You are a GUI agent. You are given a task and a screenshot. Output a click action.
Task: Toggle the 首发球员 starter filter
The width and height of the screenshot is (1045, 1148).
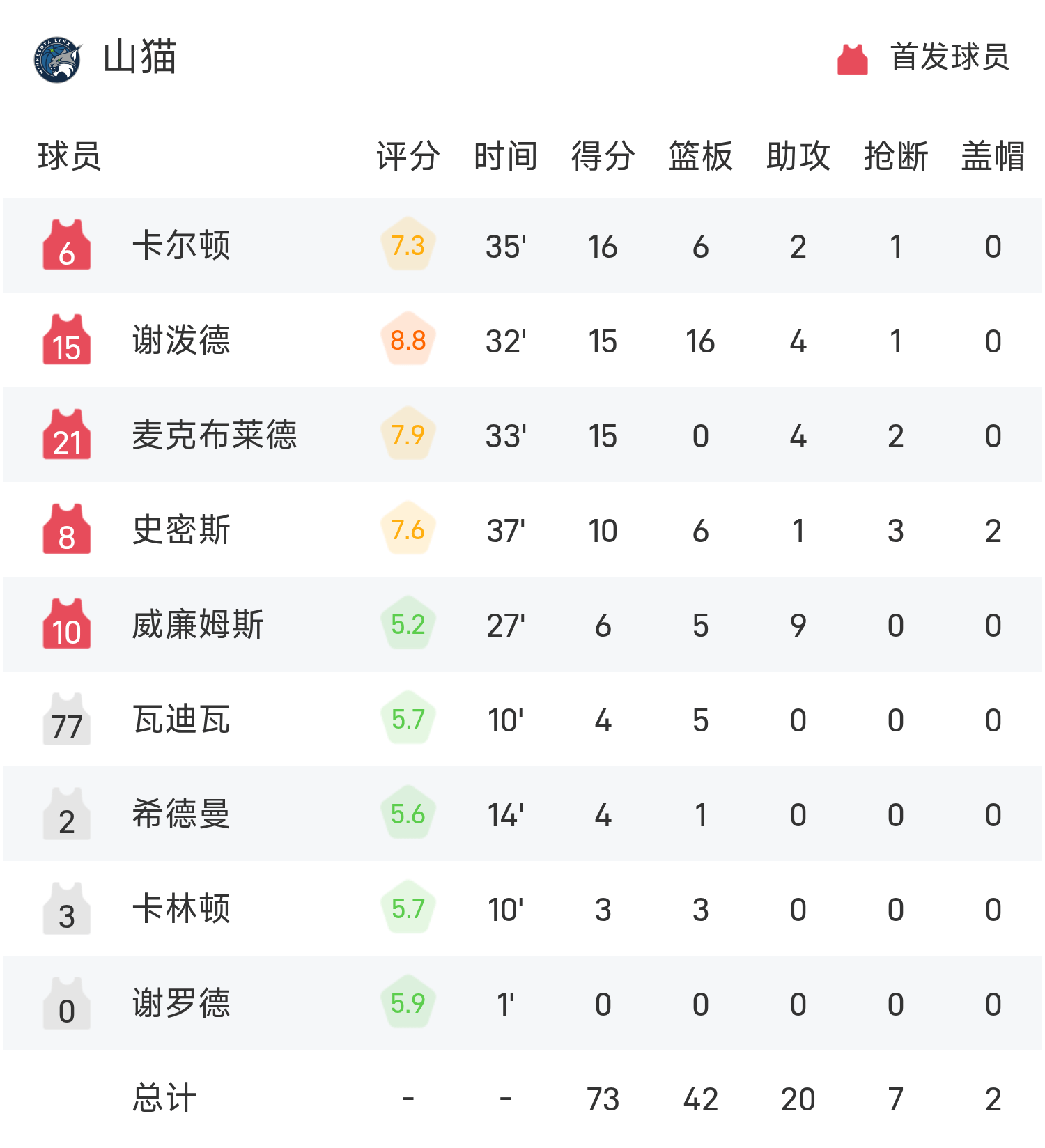pos(947,60)
